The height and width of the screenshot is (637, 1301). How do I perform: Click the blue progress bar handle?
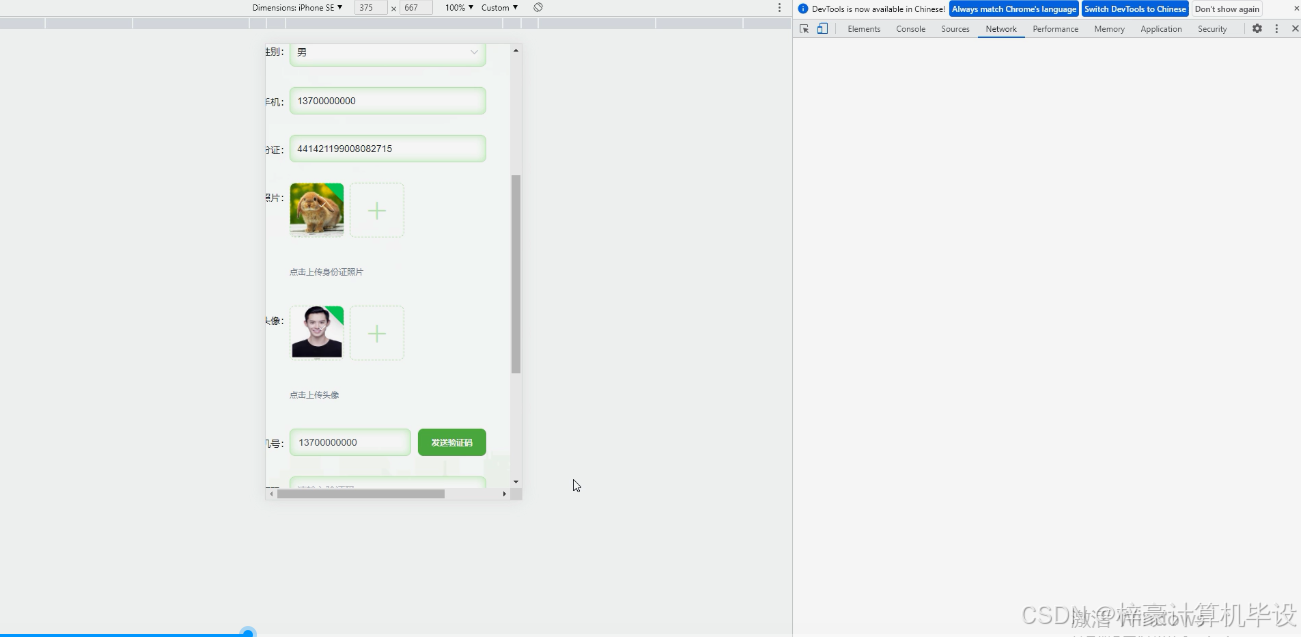pos(248,633)
